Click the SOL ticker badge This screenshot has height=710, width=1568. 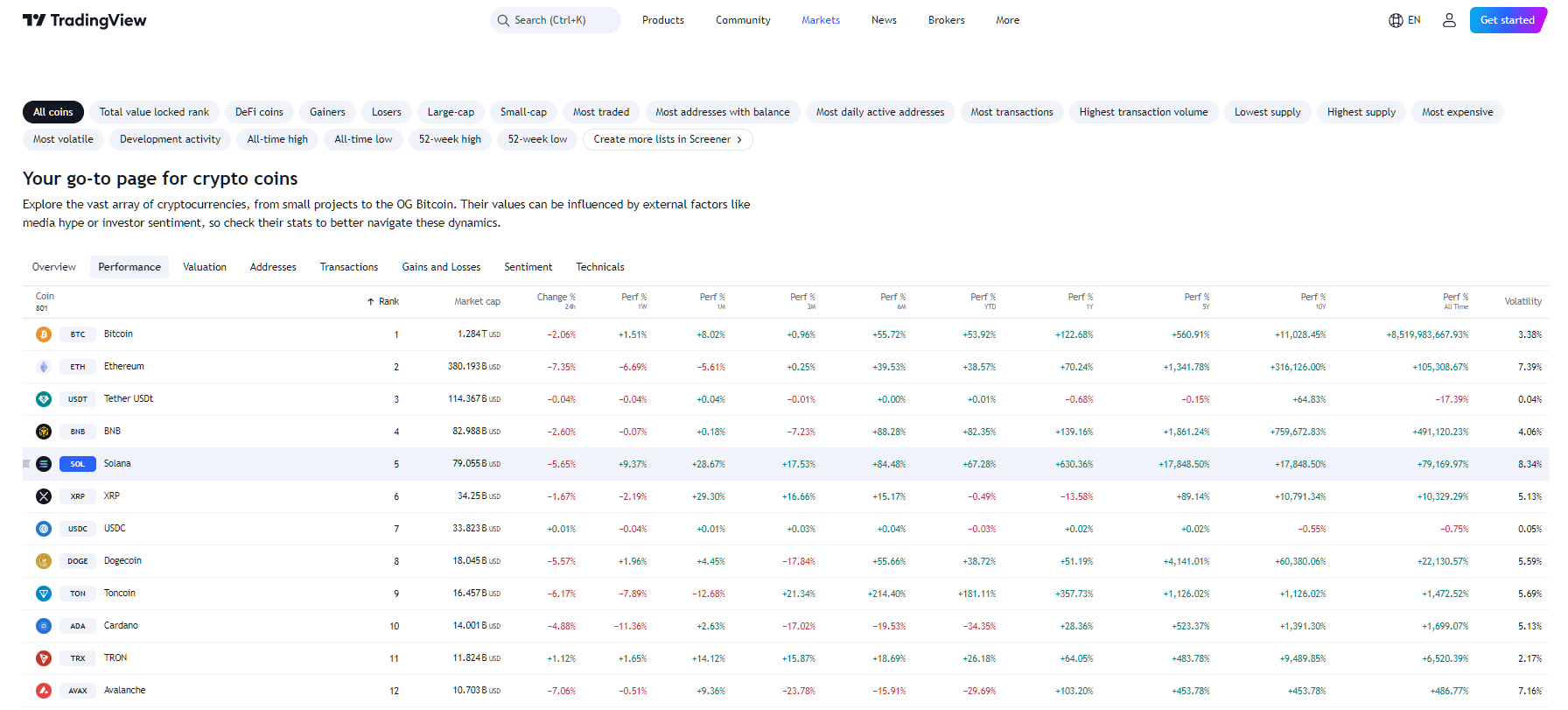click(78, 464)
